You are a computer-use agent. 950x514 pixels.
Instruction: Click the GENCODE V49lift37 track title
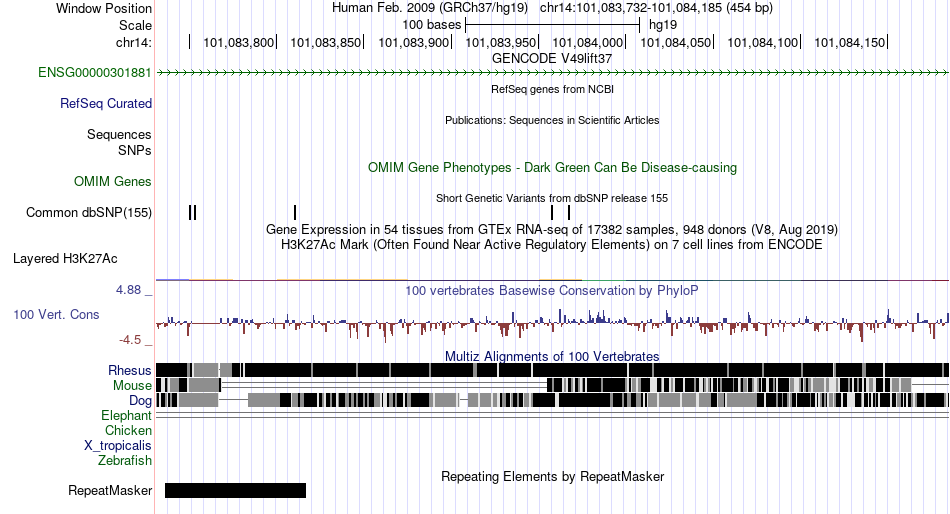click(x=552, y=59)
